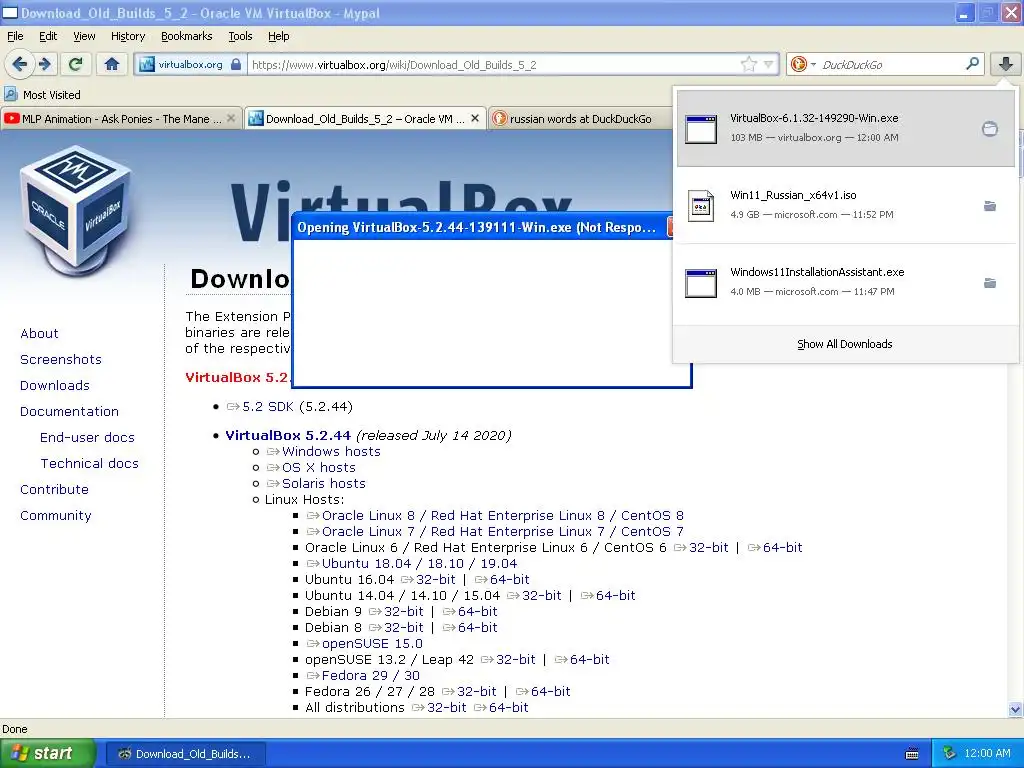
Task: Open the openSUSE 15.0 package link
Action: pos(372,643)
